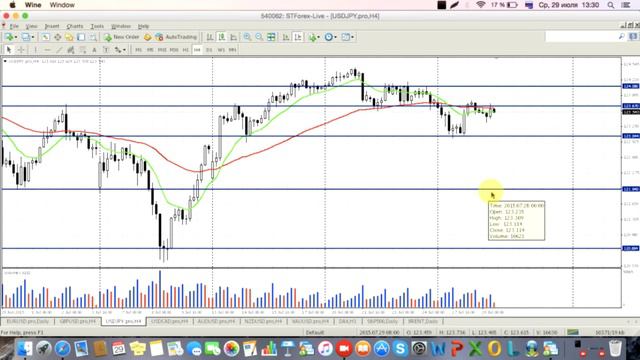The image size is (640, 360).
Task: Switch timeframe to D1
Action: click(x=209, y=50)
